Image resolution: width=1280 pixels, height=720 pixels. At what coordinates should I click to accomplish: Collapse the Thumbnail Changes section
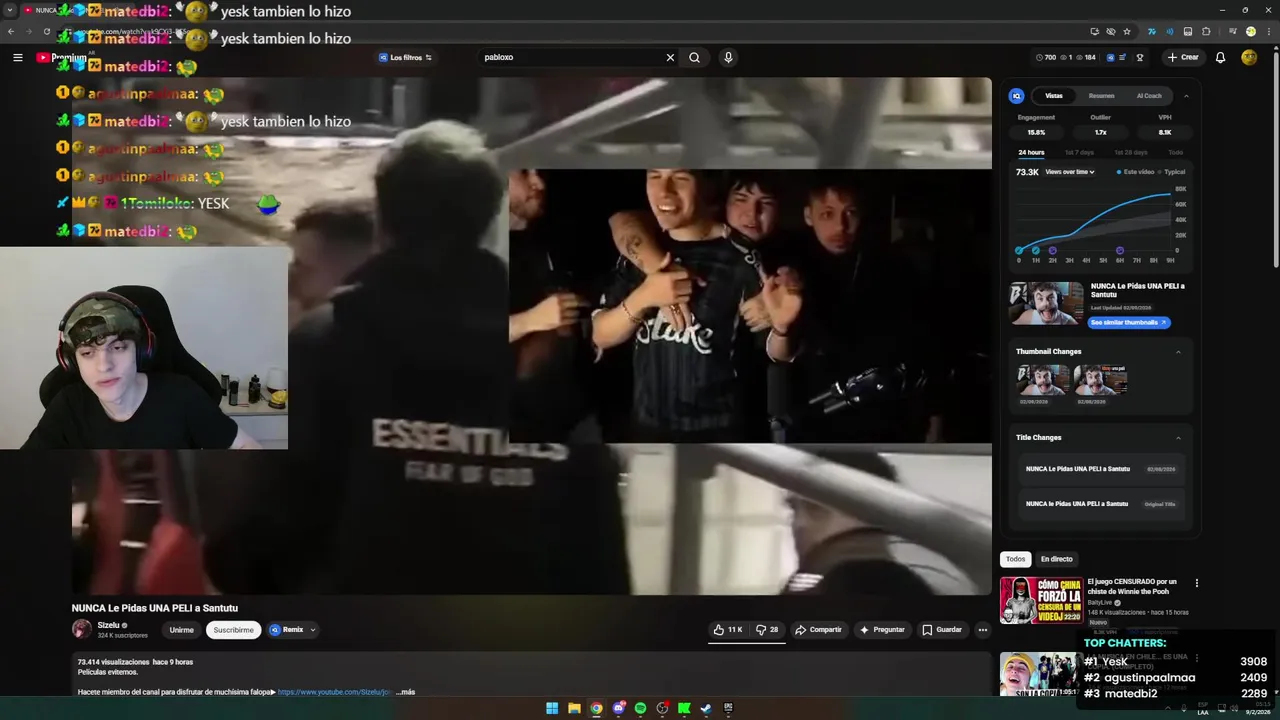pos(1178,351)
